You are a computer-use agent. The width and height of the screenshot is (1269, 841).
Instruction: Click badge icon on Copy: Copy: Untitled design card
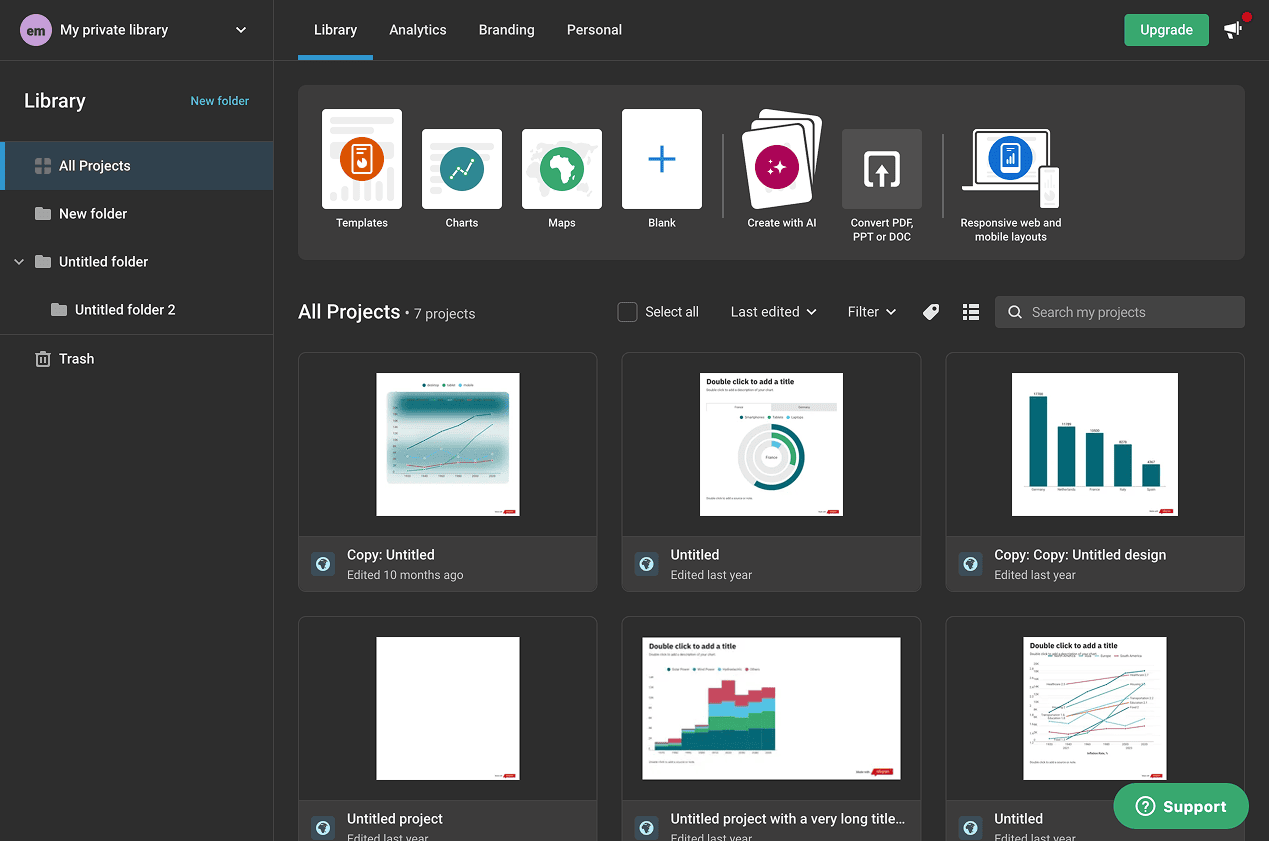971,564
